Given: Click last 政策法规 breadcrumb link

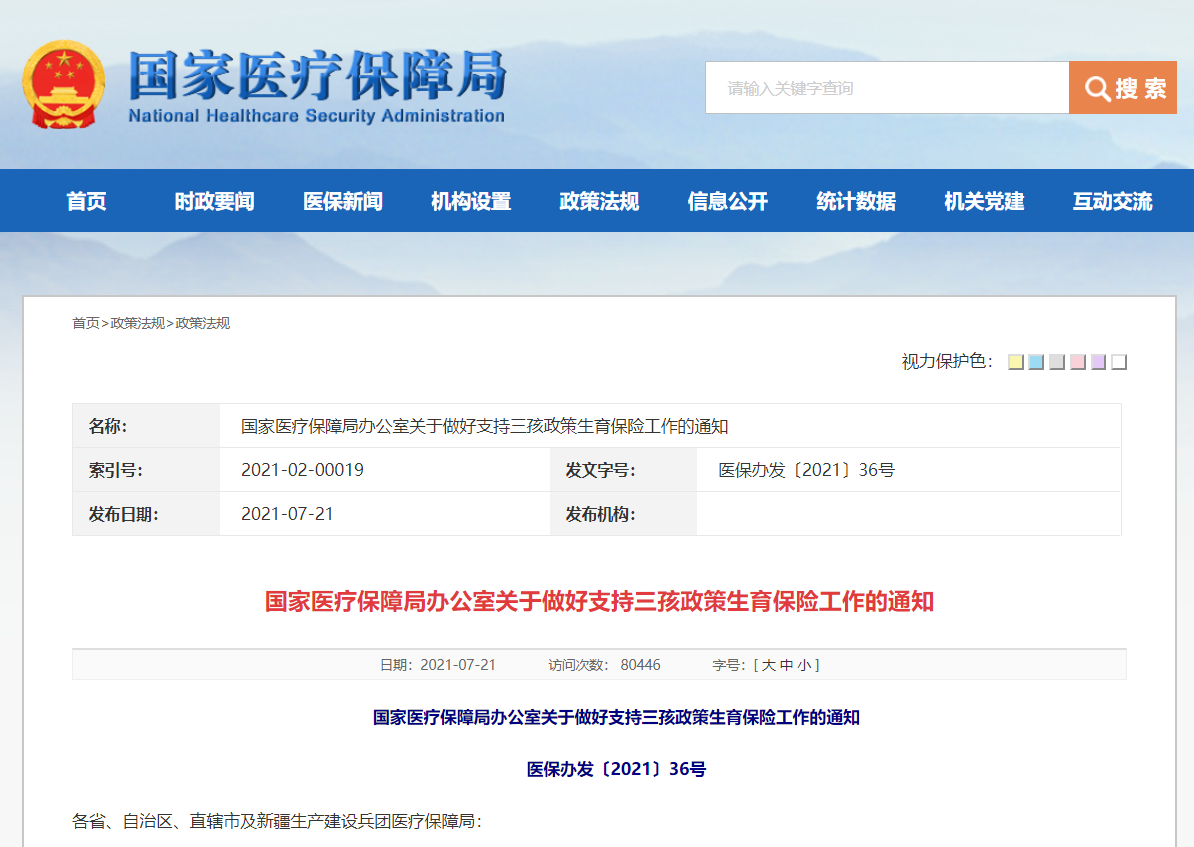Looking at the screenshot, I should (203, 323).
